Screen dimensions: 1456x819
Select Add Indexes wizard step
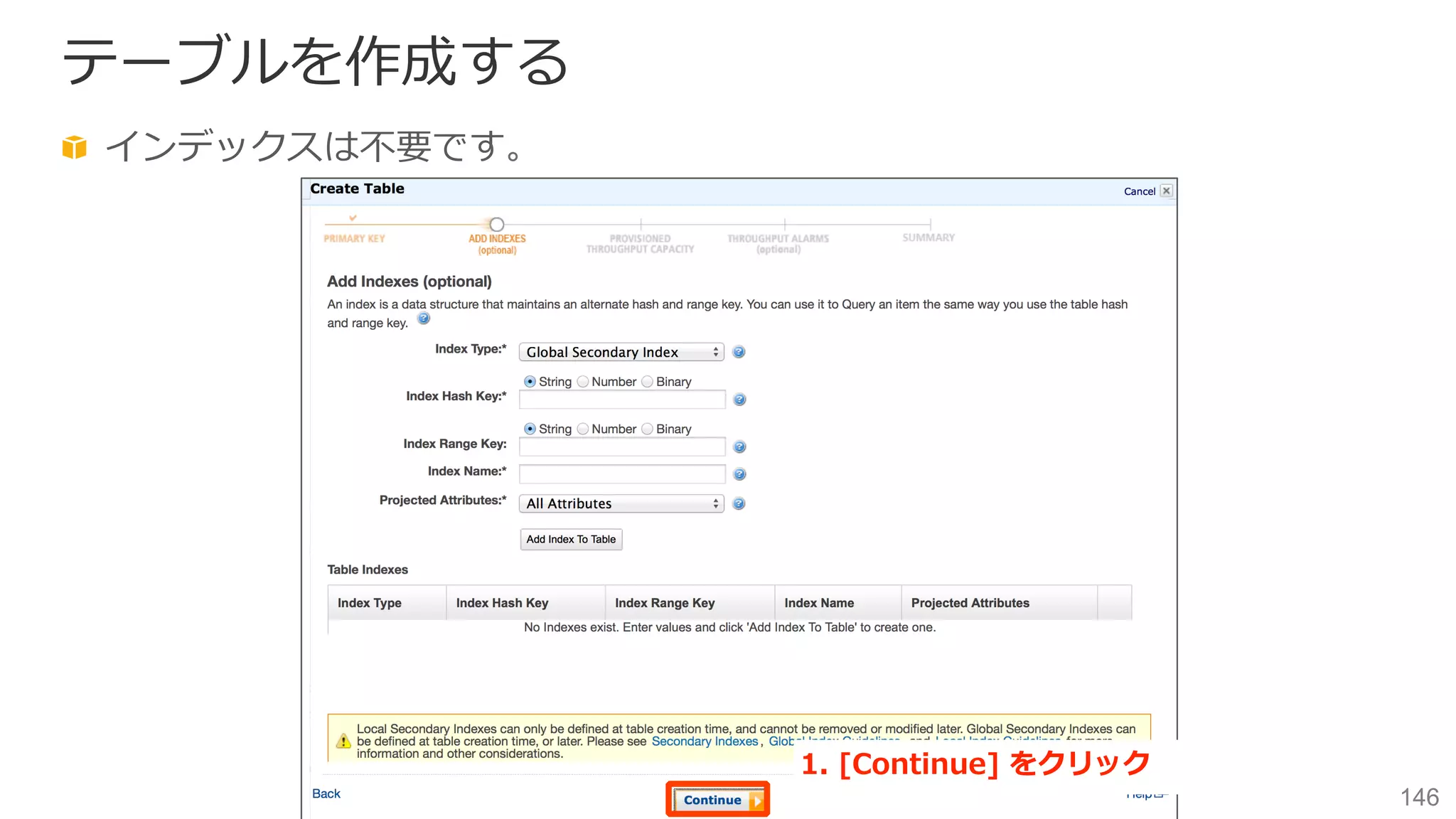(497, 244)
